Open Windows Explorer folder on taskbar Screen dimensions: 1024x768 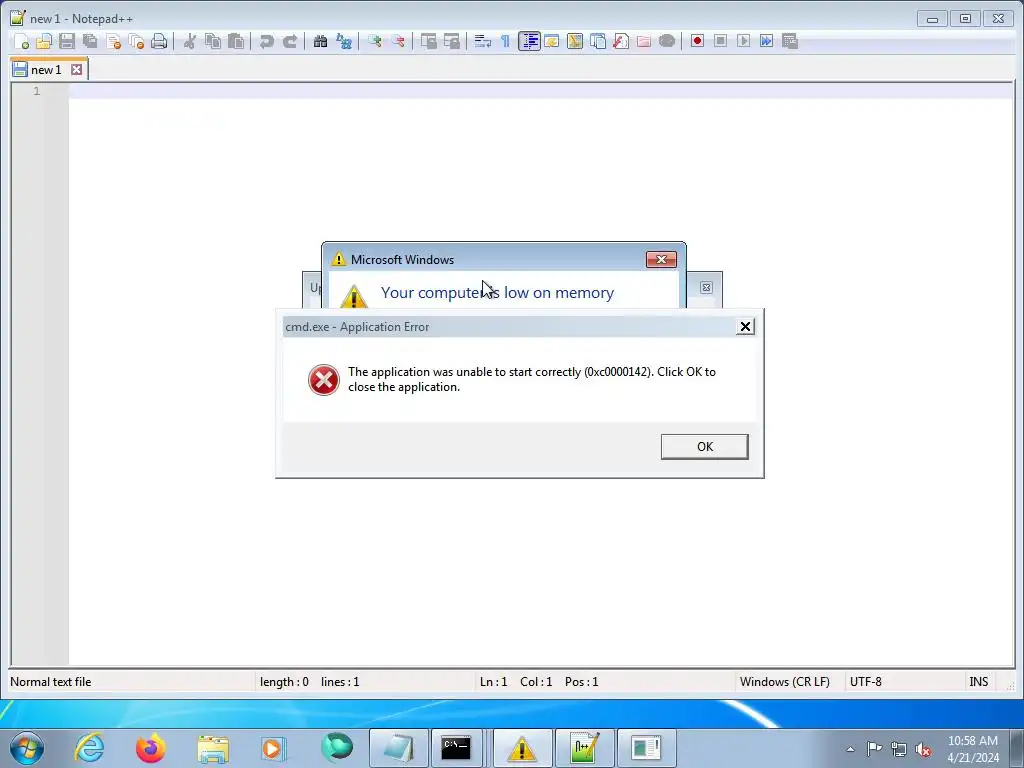click(213, 748)
